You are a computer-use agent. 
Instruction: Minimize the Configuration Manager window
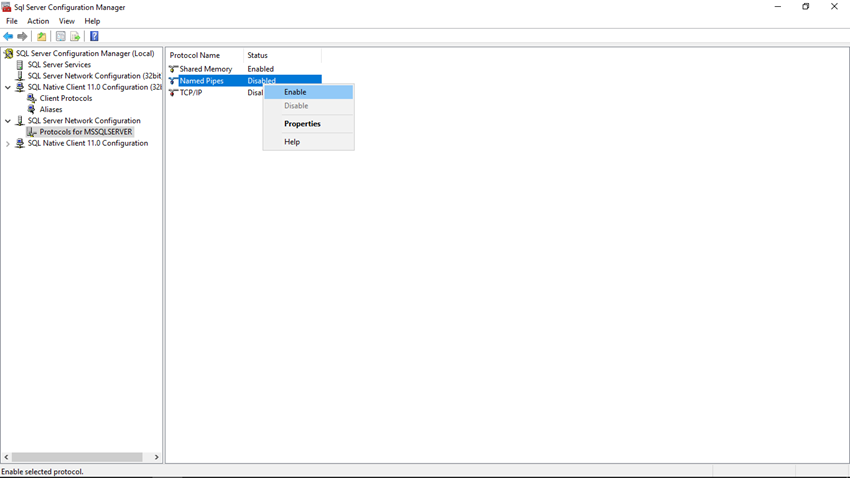[x=778, y=7]
